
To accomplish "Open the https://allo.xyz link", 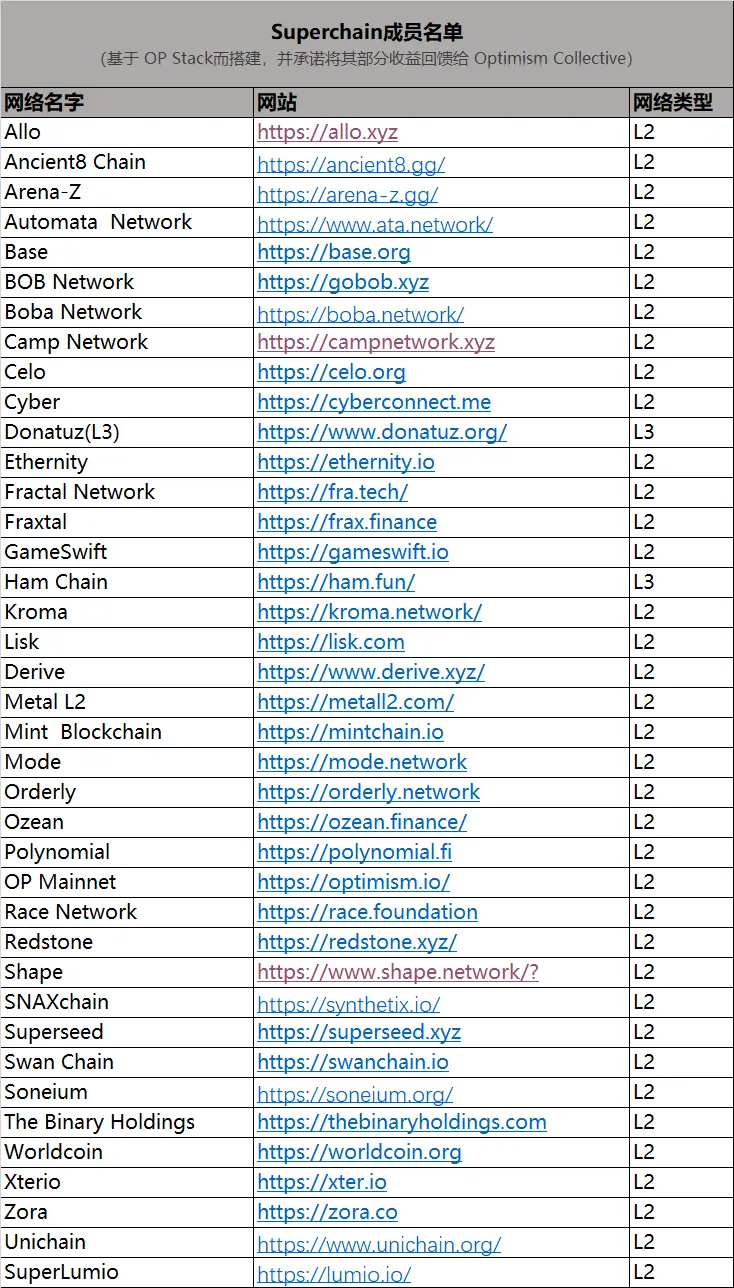I will pos(327,132).
